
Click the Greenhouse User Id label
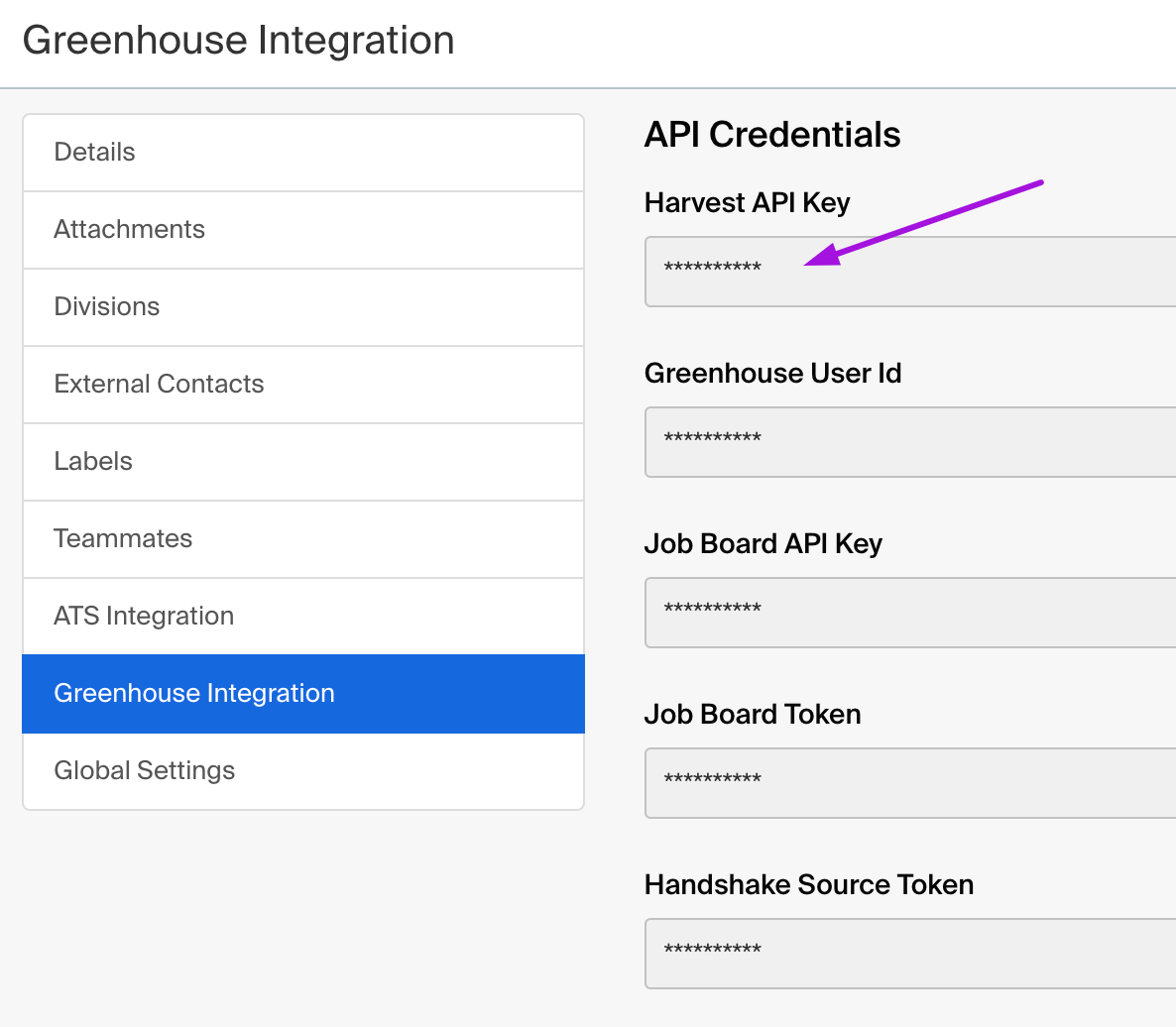click(772, 374)
